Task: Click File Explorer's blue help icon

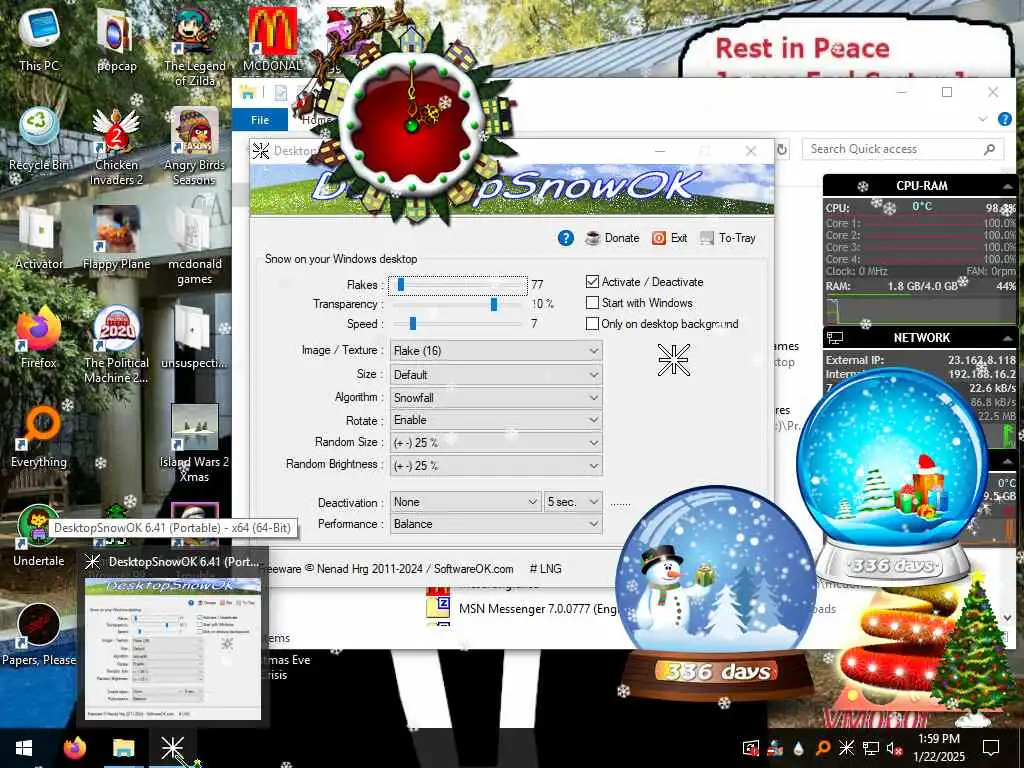Action: tap(1004, 119)
